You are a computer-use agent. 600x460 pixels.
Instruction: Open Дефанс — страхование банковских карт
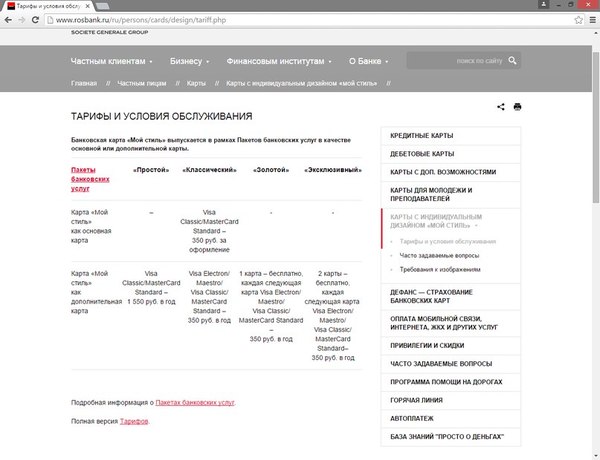tap(451, 297)
